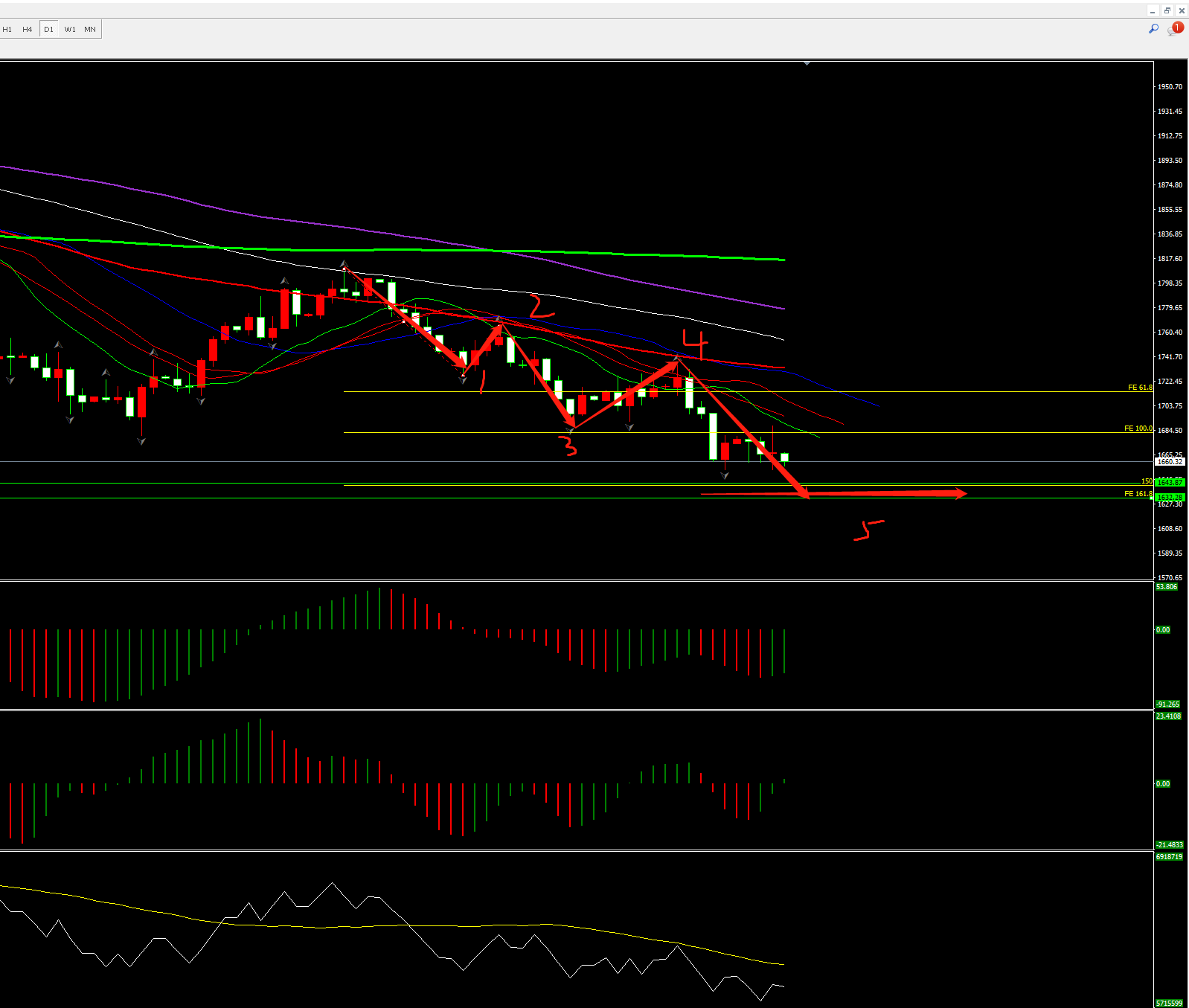Open the chat notifications icon with badge
Viewport: 1189px width, 1008px height.
1175,29
